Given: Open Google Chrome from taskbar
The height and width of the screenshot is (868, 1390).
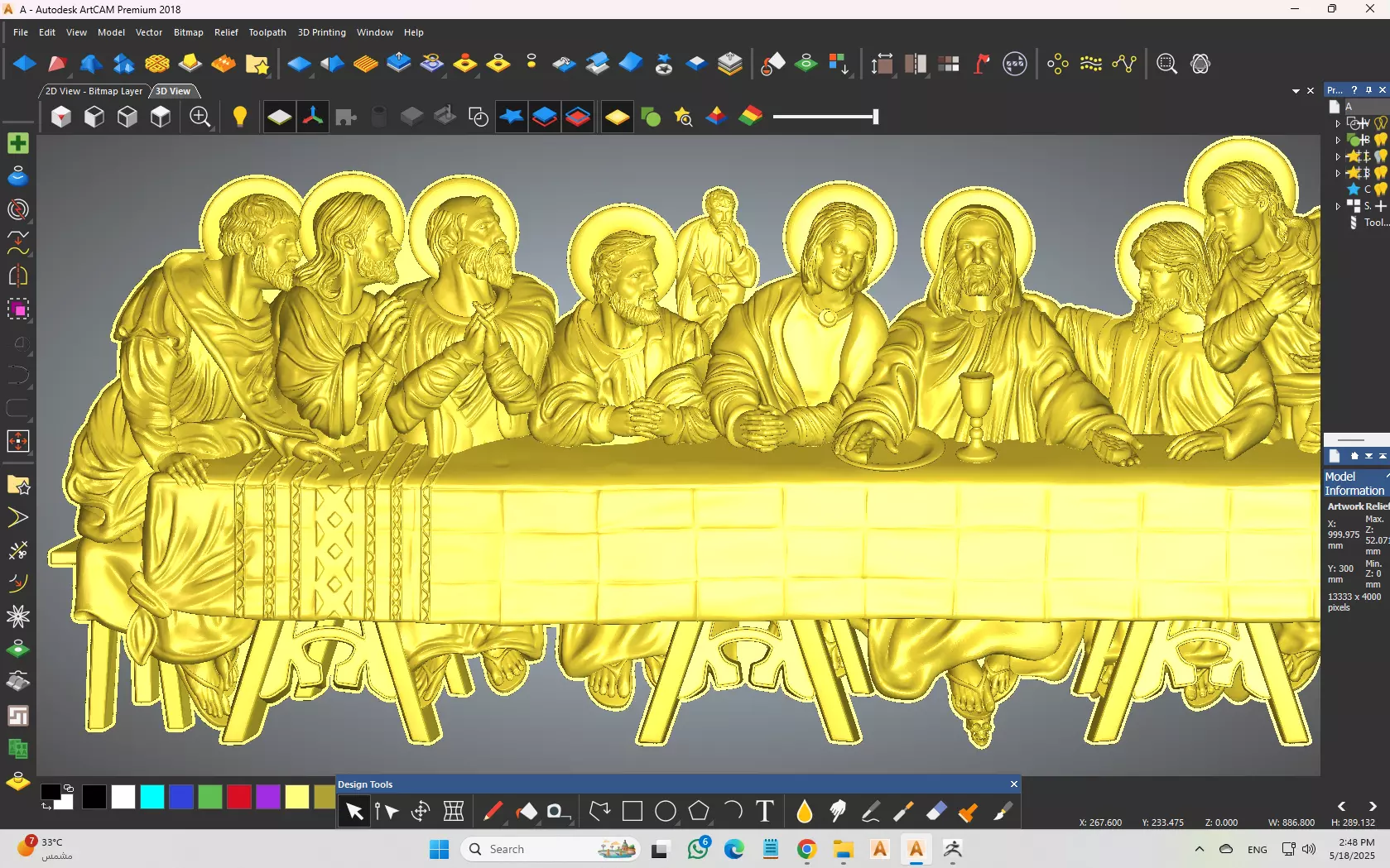Looking at the screenshot, I should pos(807,849).
